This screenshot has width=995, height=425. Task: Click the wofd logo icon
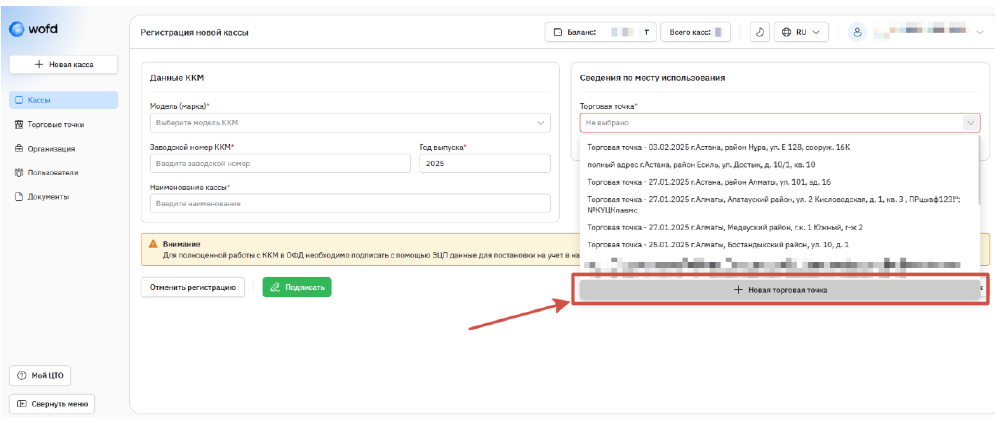[19, 29]
